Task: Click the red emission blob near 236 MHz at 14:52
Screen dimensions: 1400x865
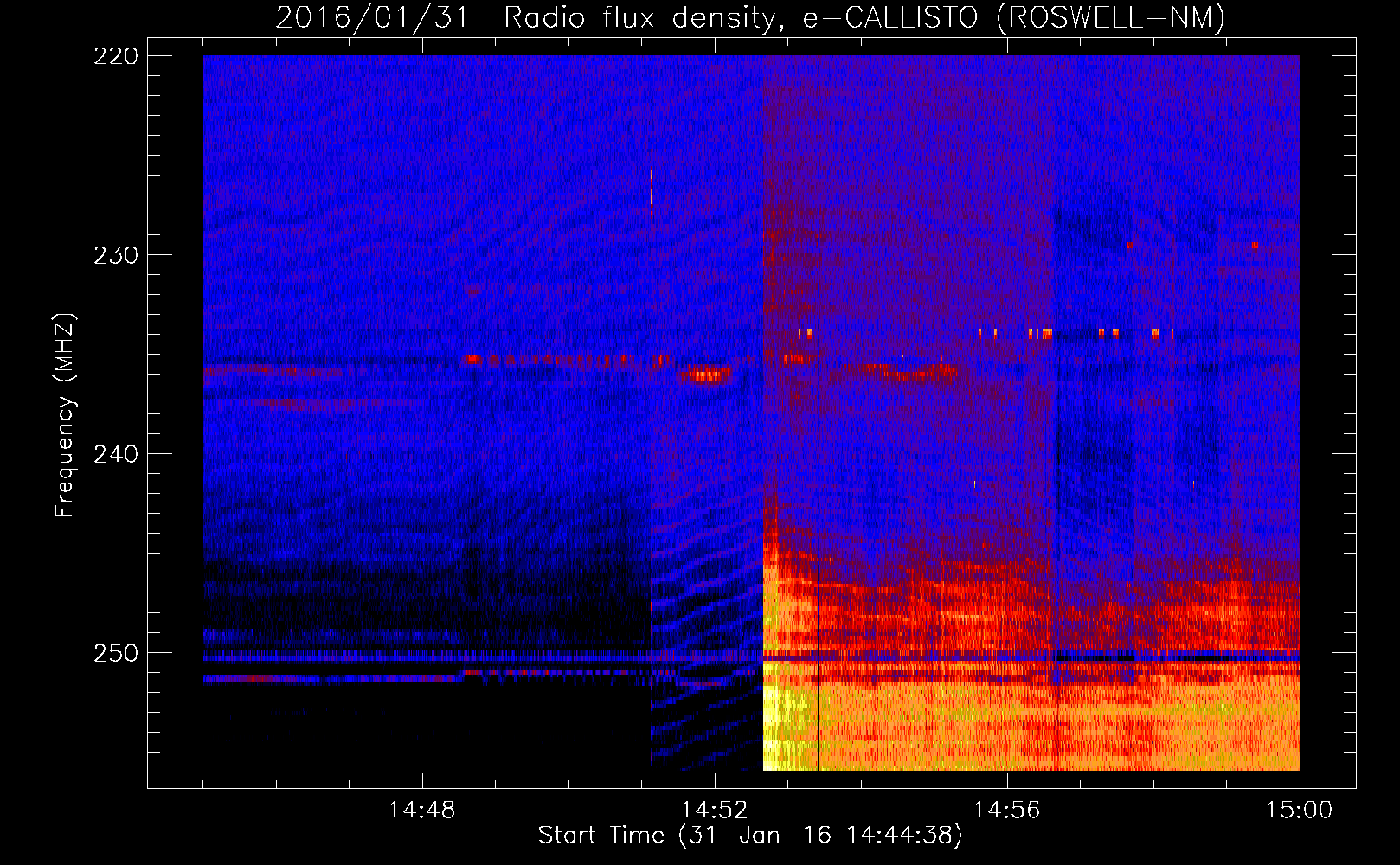Action: pos(705,375)
